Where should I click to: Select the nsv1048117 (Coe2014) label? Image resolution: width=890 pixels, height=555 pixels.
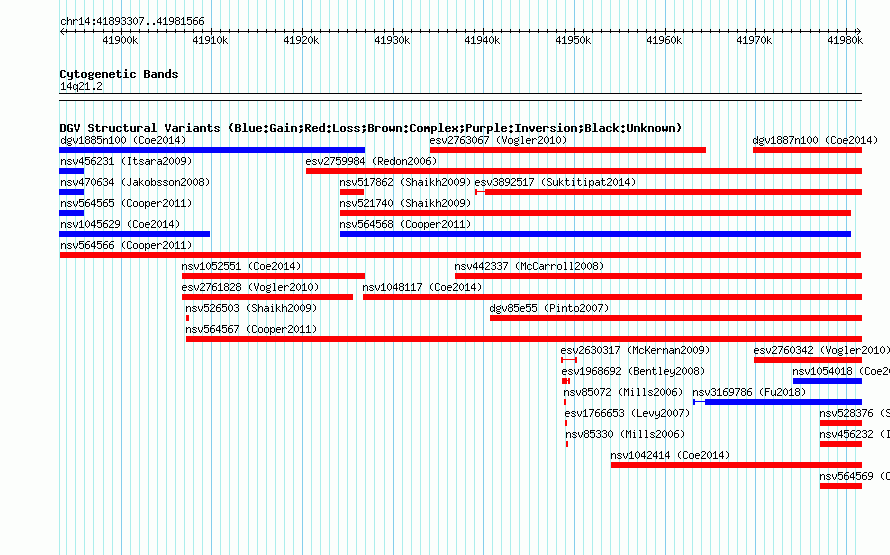point(422,287)
